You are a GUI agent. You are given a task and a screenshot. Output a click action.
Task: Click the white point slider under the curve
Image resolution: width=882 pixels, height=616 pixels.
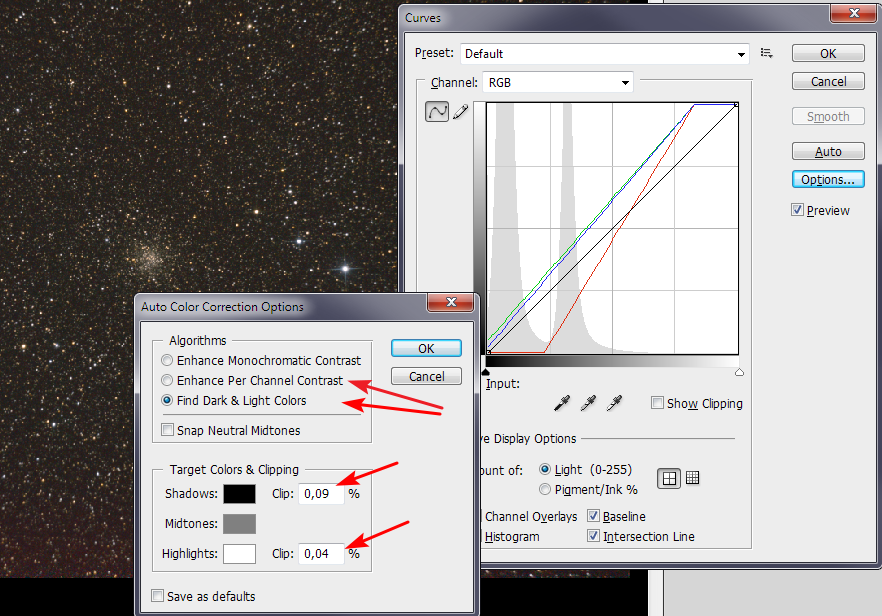tap(739, 372)
